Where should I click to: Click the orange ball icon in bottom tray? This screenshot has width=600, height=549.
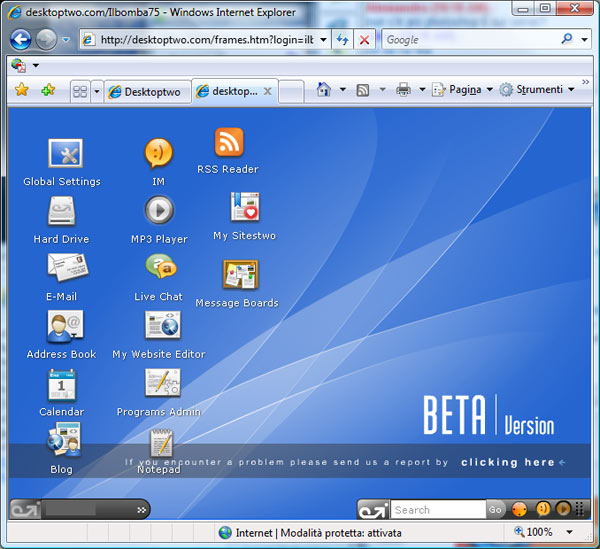tap(519, 509)
